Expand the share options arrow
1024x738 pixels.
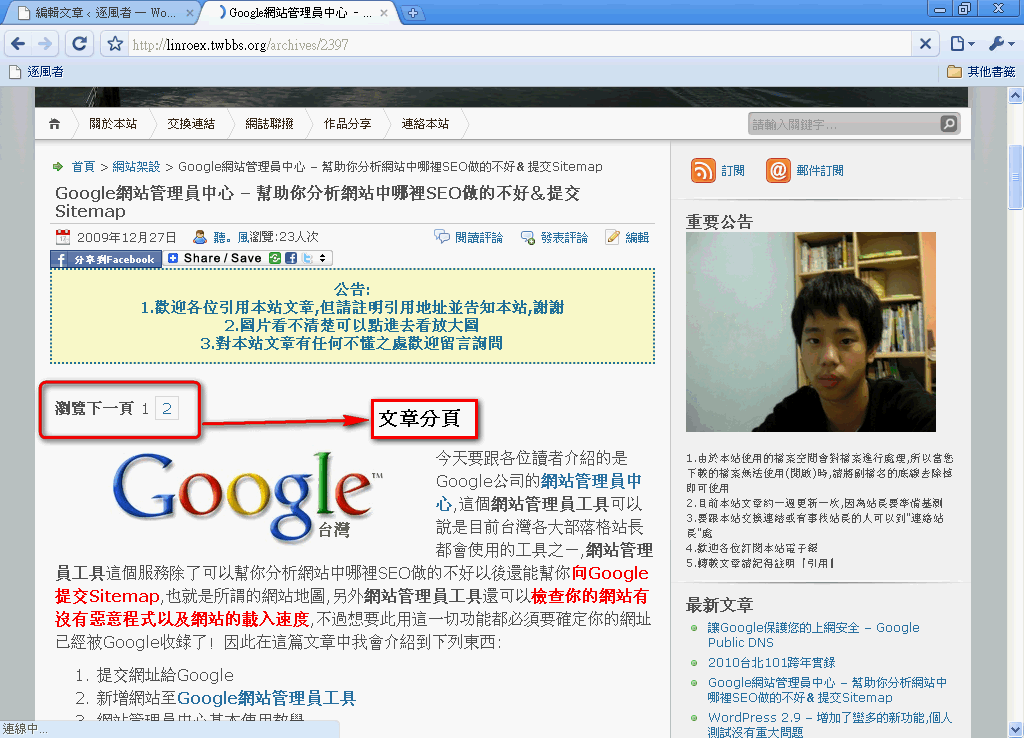click(323, 258)
